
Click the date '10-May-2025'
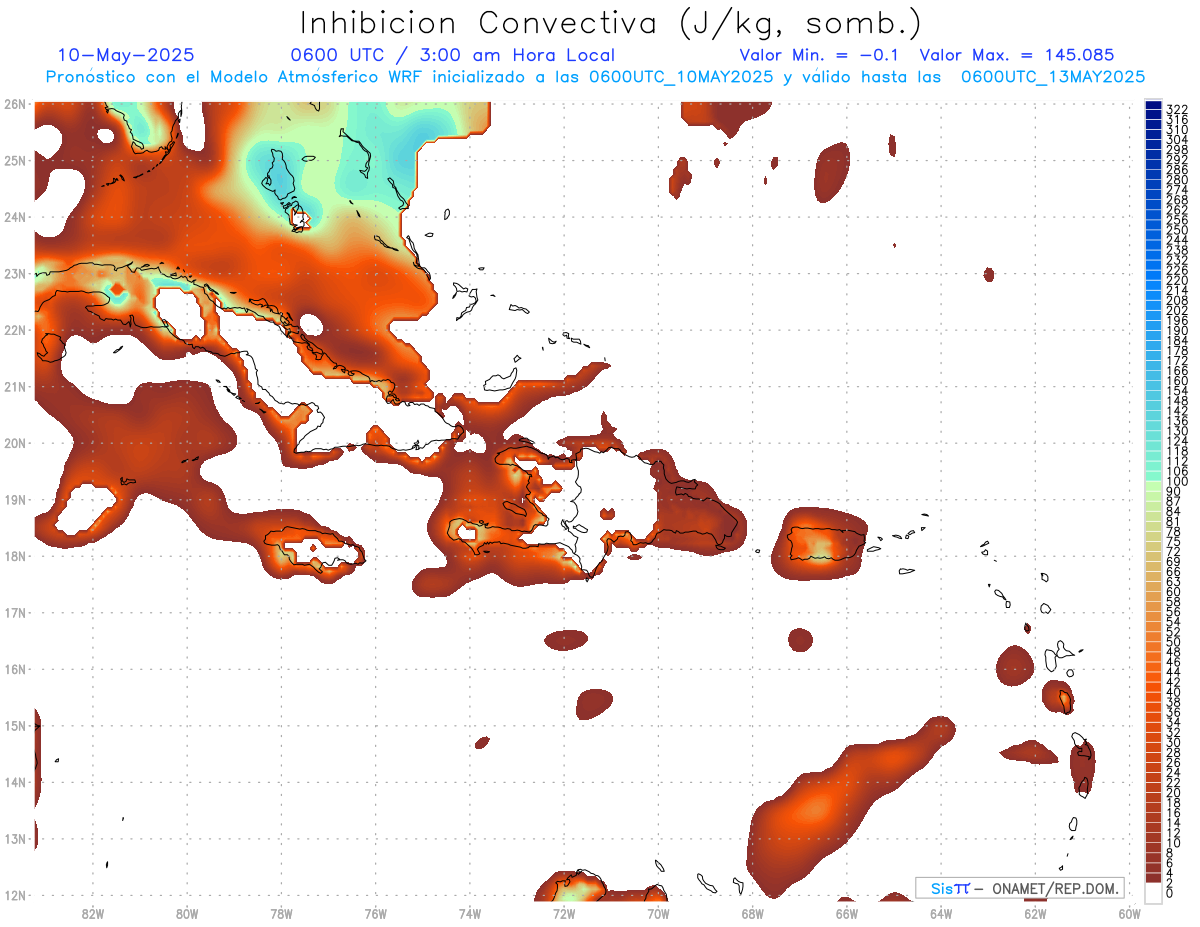click(x=126, y=55)
